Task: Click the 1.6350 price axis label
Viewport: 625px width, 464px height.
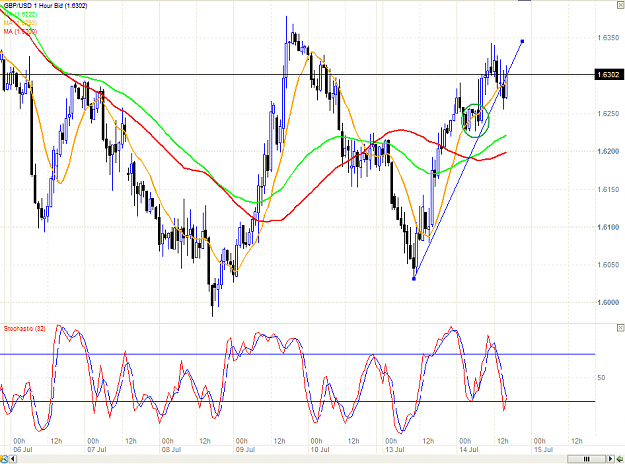Action: (608, 38)
